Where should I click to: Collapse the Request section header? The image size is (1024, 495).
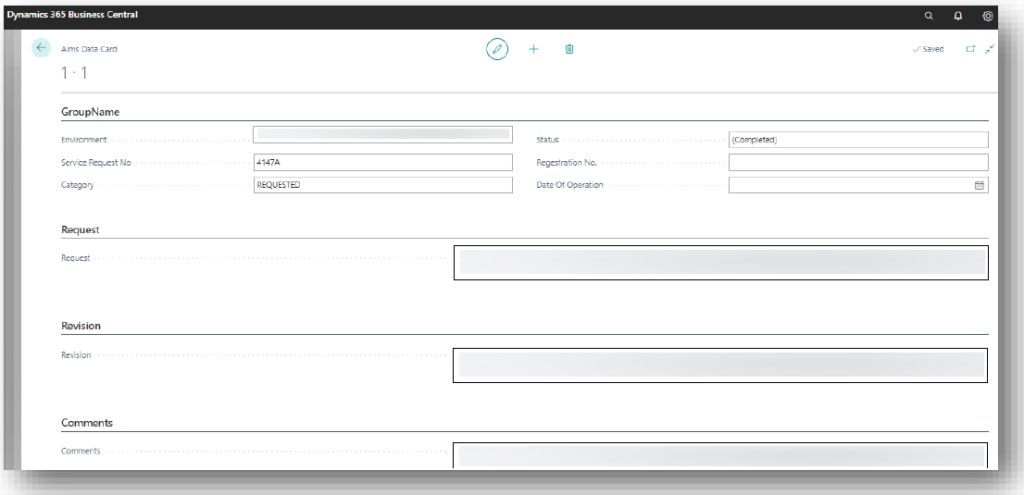click(80, 230)
